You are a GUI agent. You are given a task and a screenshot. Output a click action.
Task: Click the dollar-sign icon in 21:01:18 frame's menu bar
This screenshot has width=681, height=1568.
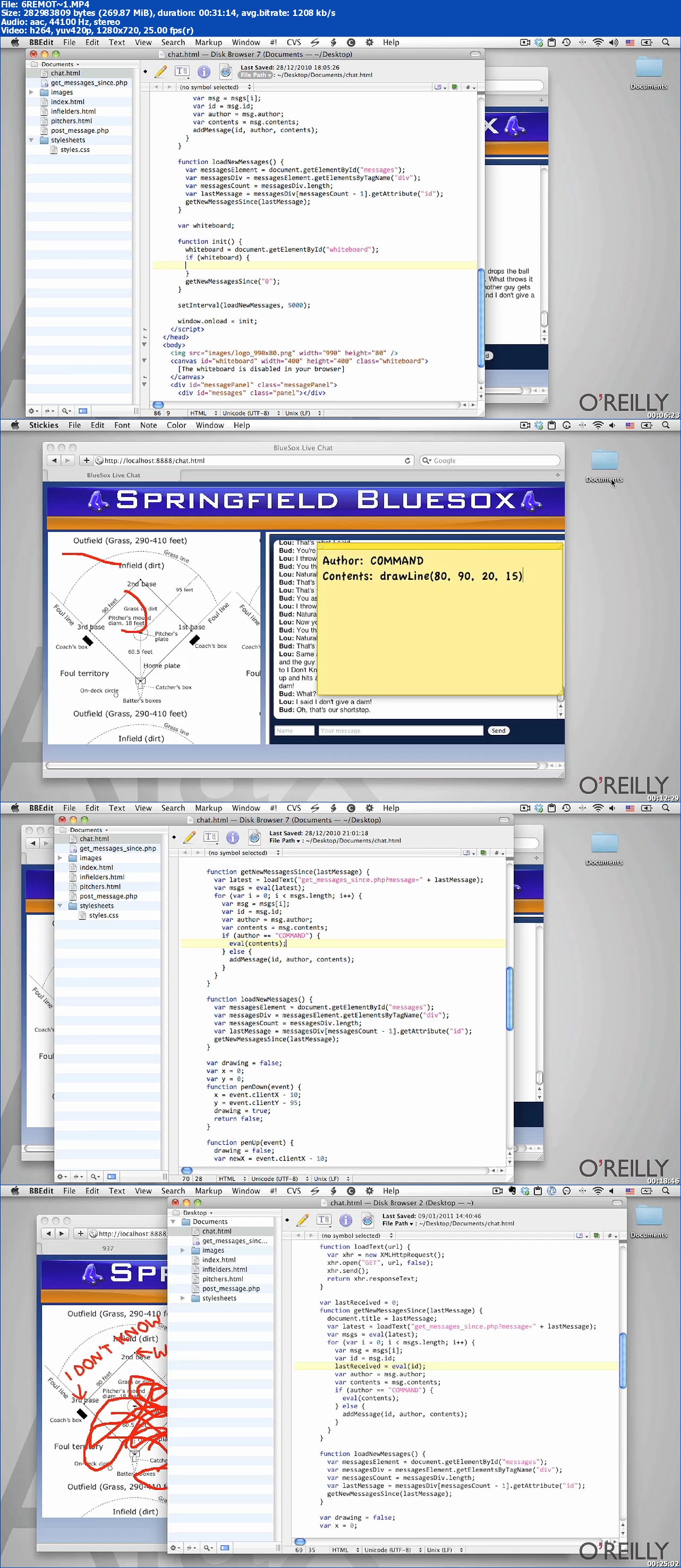click(x=333, y=808)
